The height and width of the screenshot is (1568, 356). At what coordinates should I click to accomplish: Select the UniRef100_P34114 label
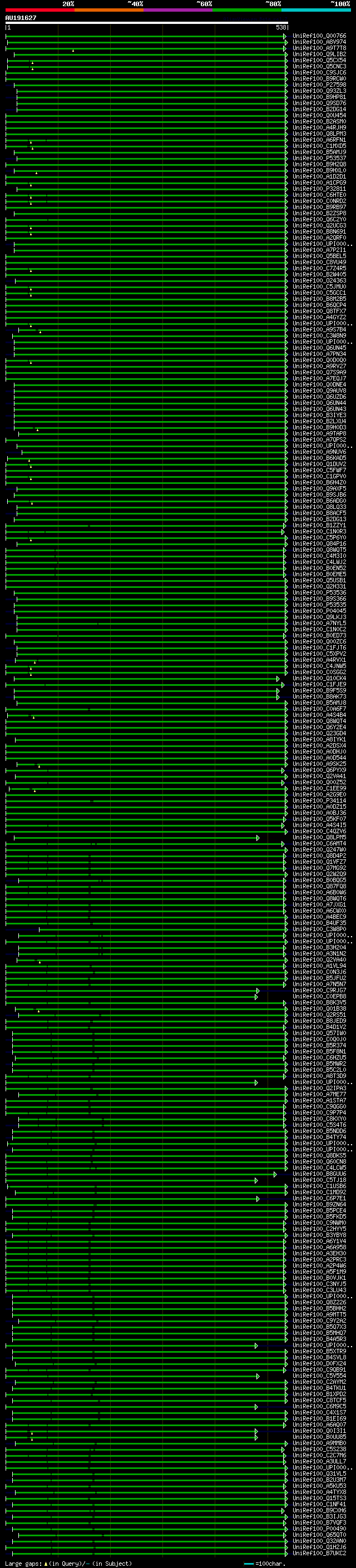[319, 800]
